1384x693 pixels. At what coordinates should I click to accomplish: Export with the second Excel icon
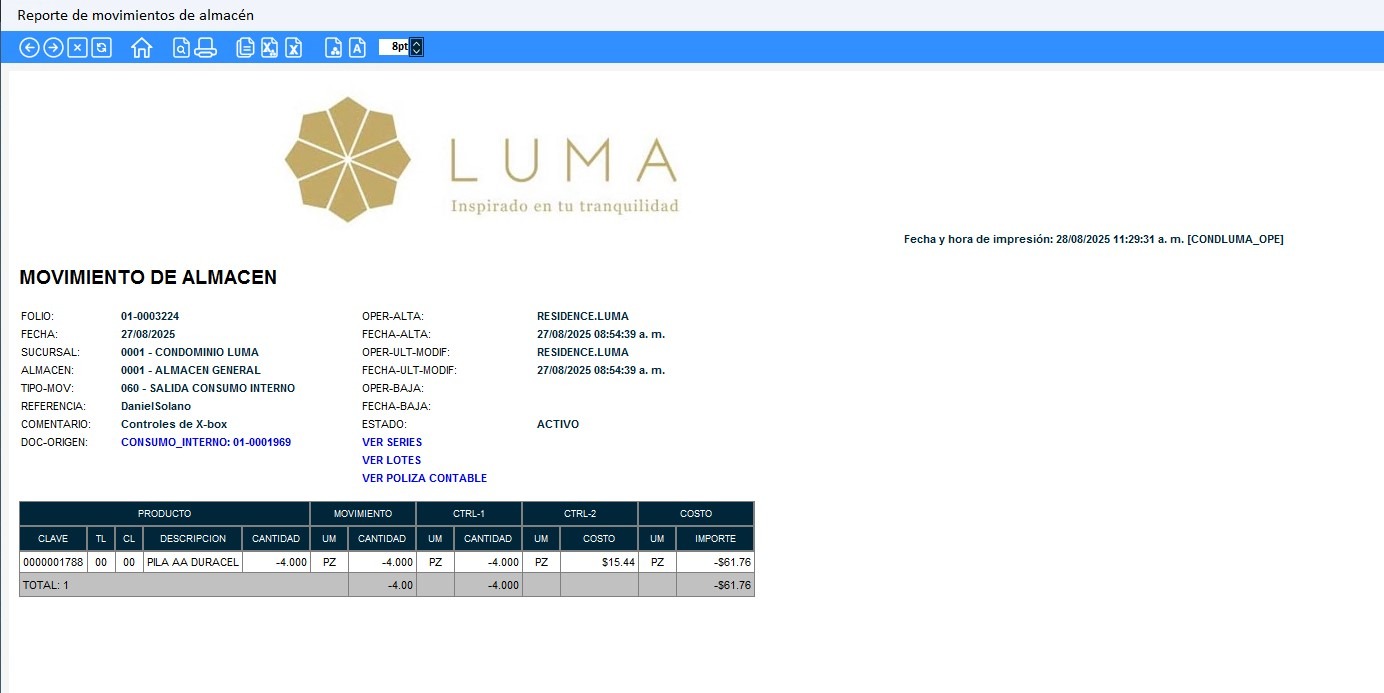coord(293,47)
